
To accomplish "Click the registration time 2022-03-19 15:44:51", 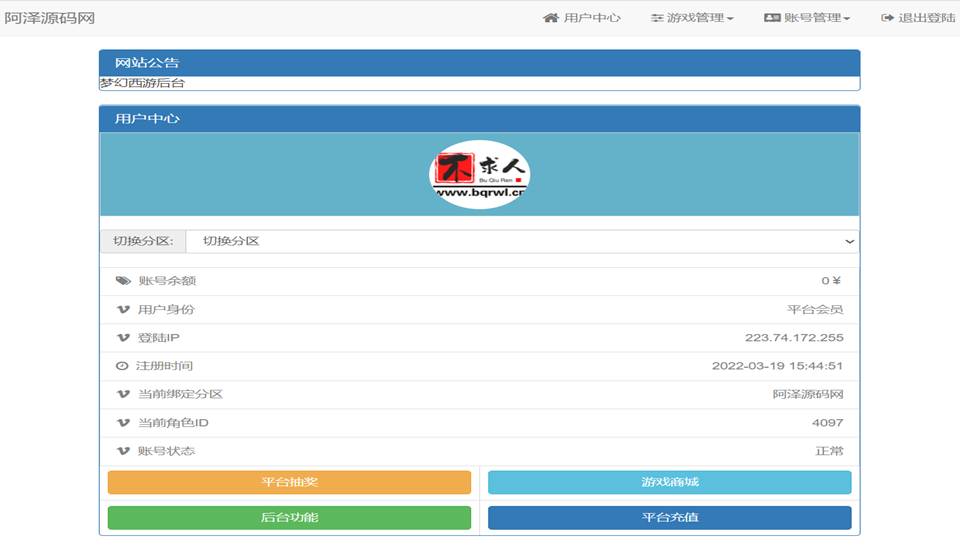I will 777,366.
